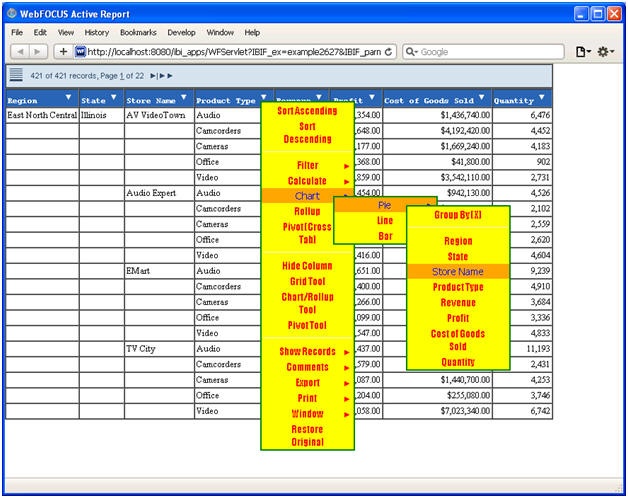Open Product Type column dropdown arrow
Image resolution: width=628 pixels, height=498 pixels.
click(x=264, y=97)
